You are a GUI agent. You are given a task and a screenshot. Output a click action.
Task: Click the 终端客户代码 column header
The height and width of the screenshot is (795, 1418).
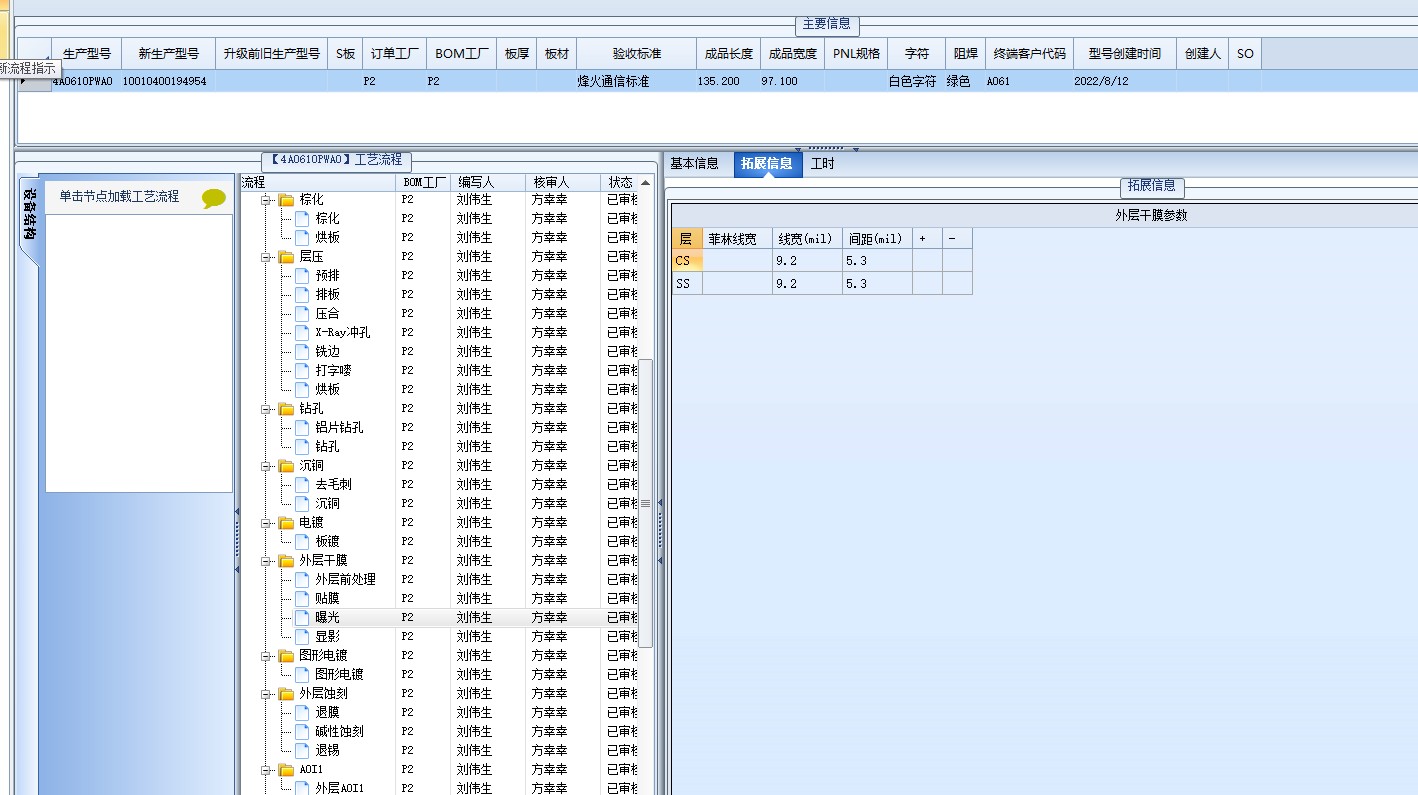[1029, 54]
